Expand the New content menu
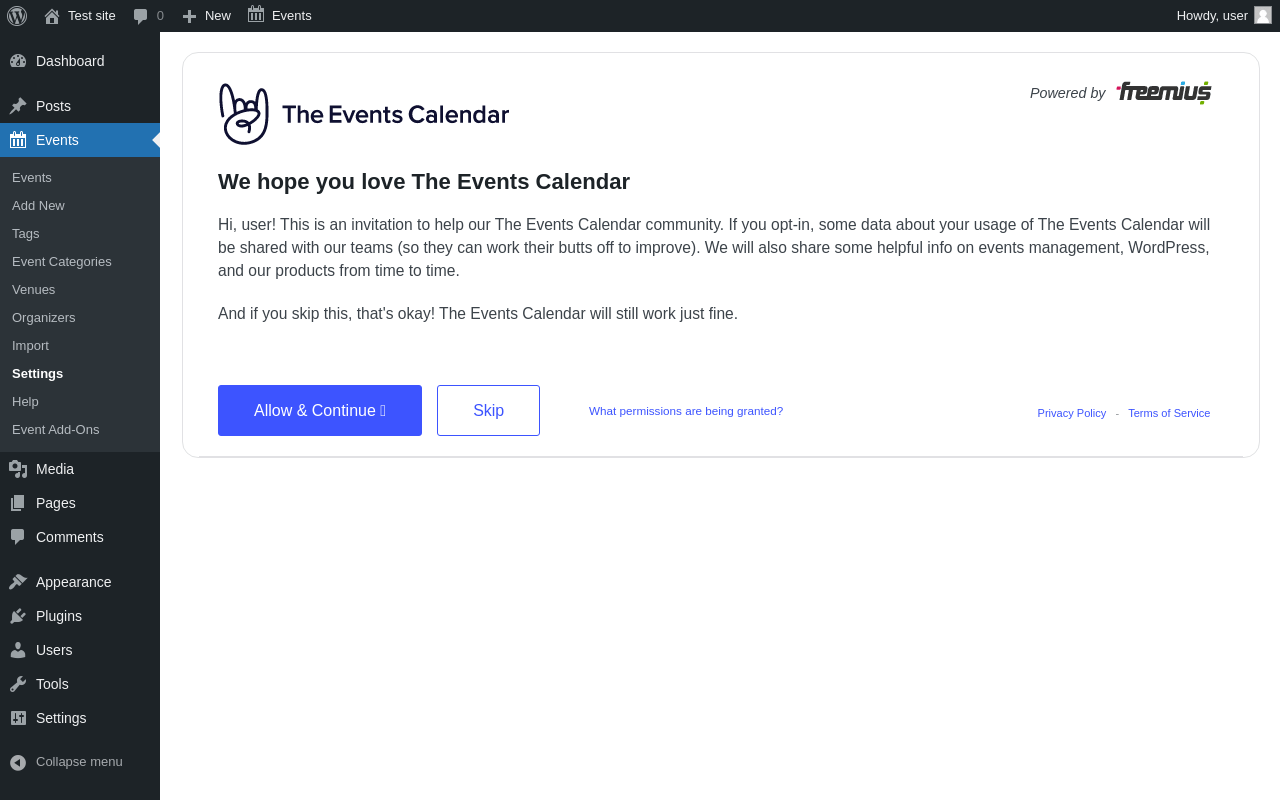Image resolution: width=1280 pixels, height=800 pixels. 206,16
